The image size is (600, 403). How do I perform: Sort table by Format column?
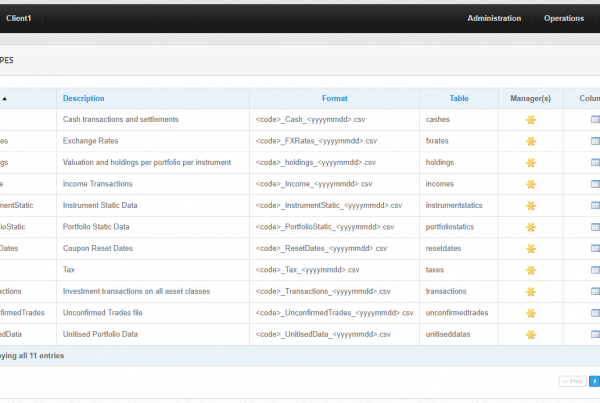[334, 98]
